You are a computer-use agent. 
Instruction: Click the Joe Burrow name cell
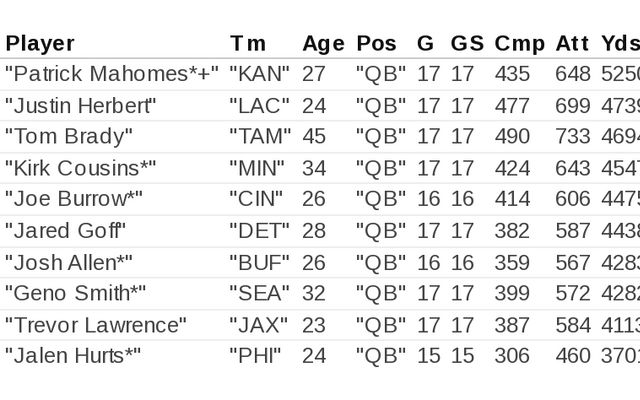tap(74, 199)
